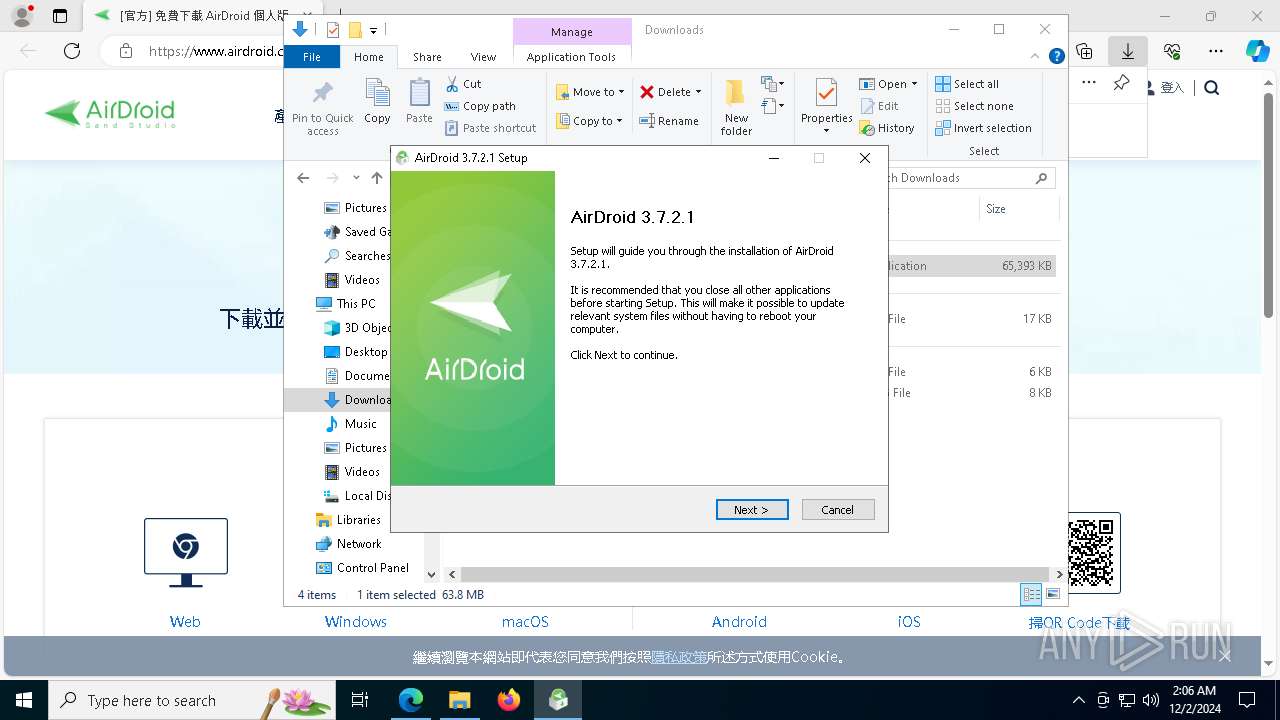Click History in the ribbon
The image size is (1280, 720).
click(x=887, y=128)
